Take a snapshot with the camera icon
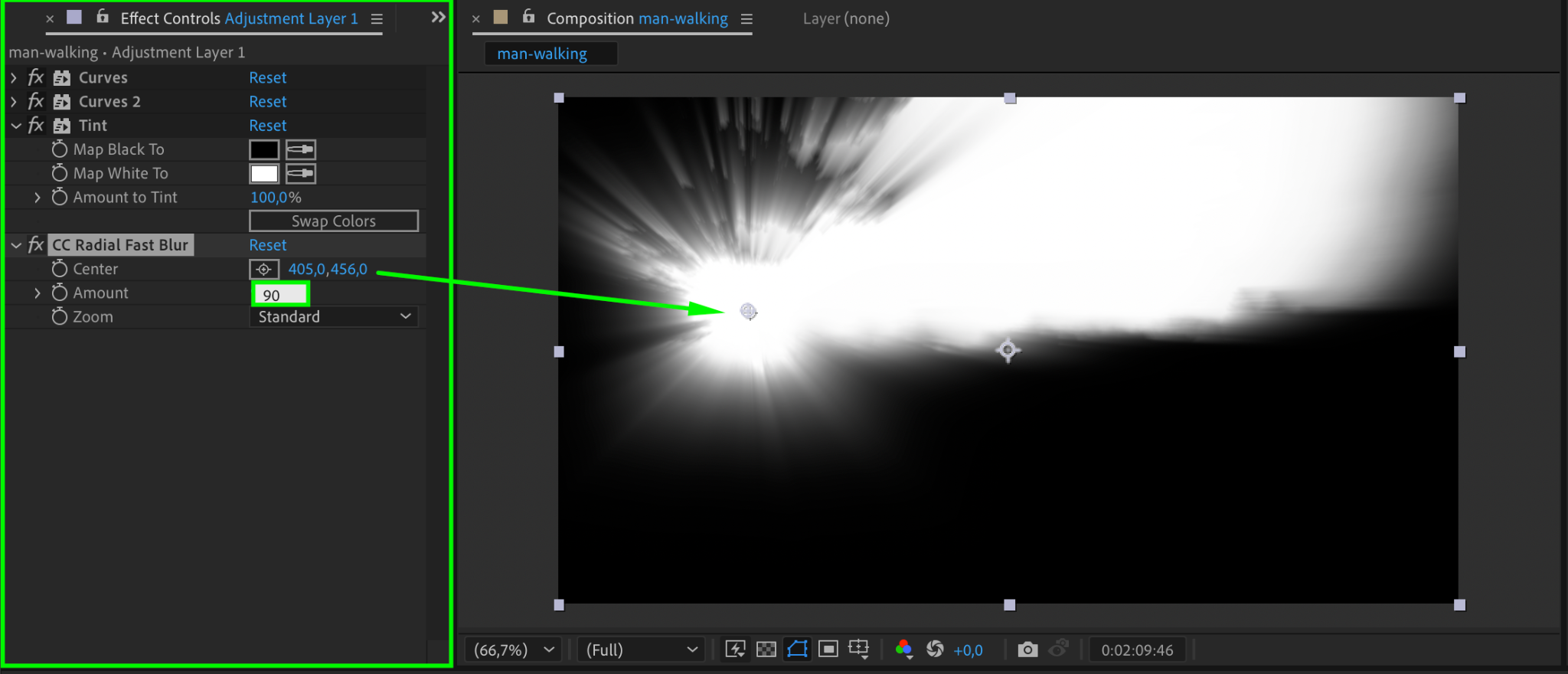 click(x=1027, y=649)
